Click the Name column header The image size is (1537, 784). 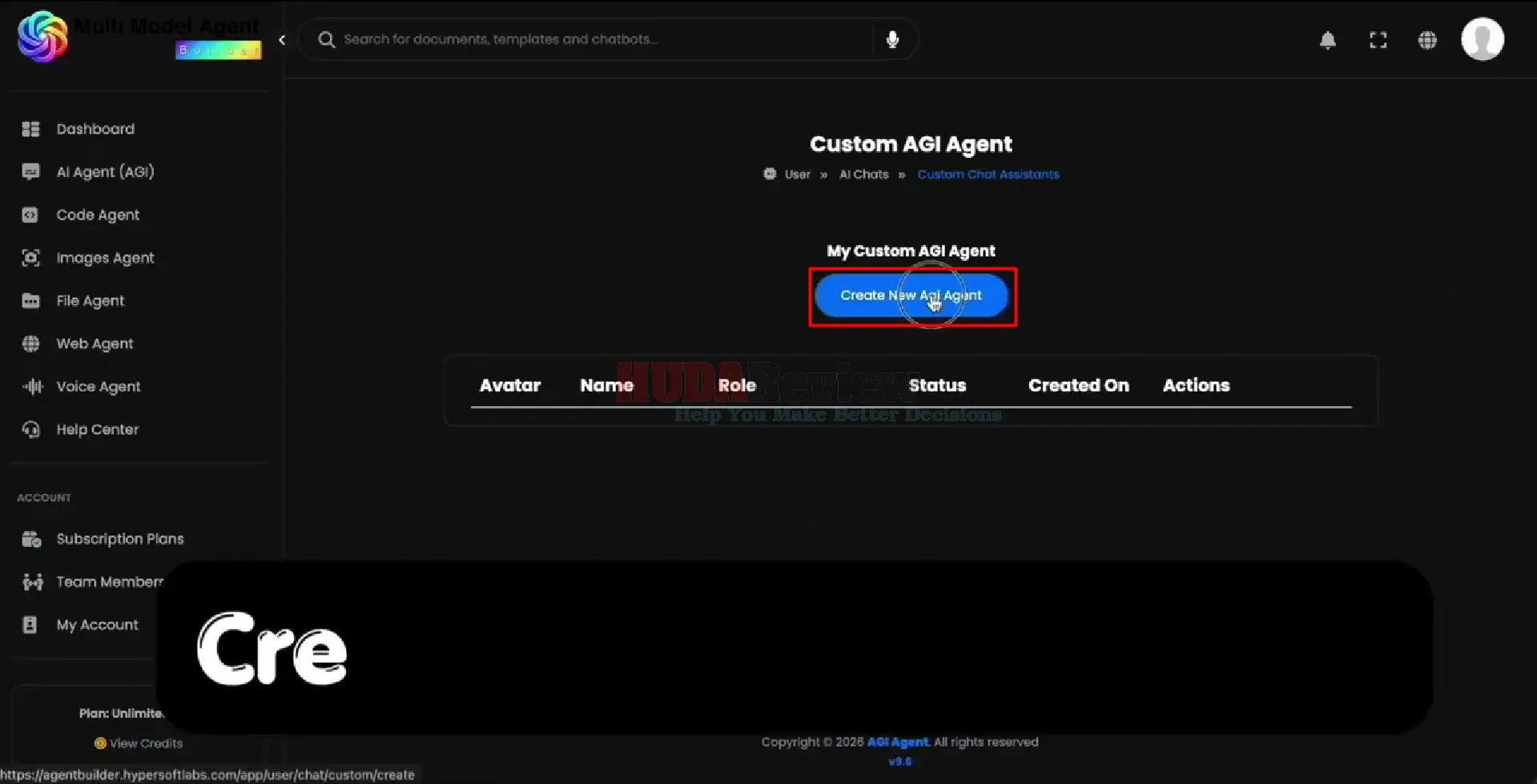pos(606,385)
